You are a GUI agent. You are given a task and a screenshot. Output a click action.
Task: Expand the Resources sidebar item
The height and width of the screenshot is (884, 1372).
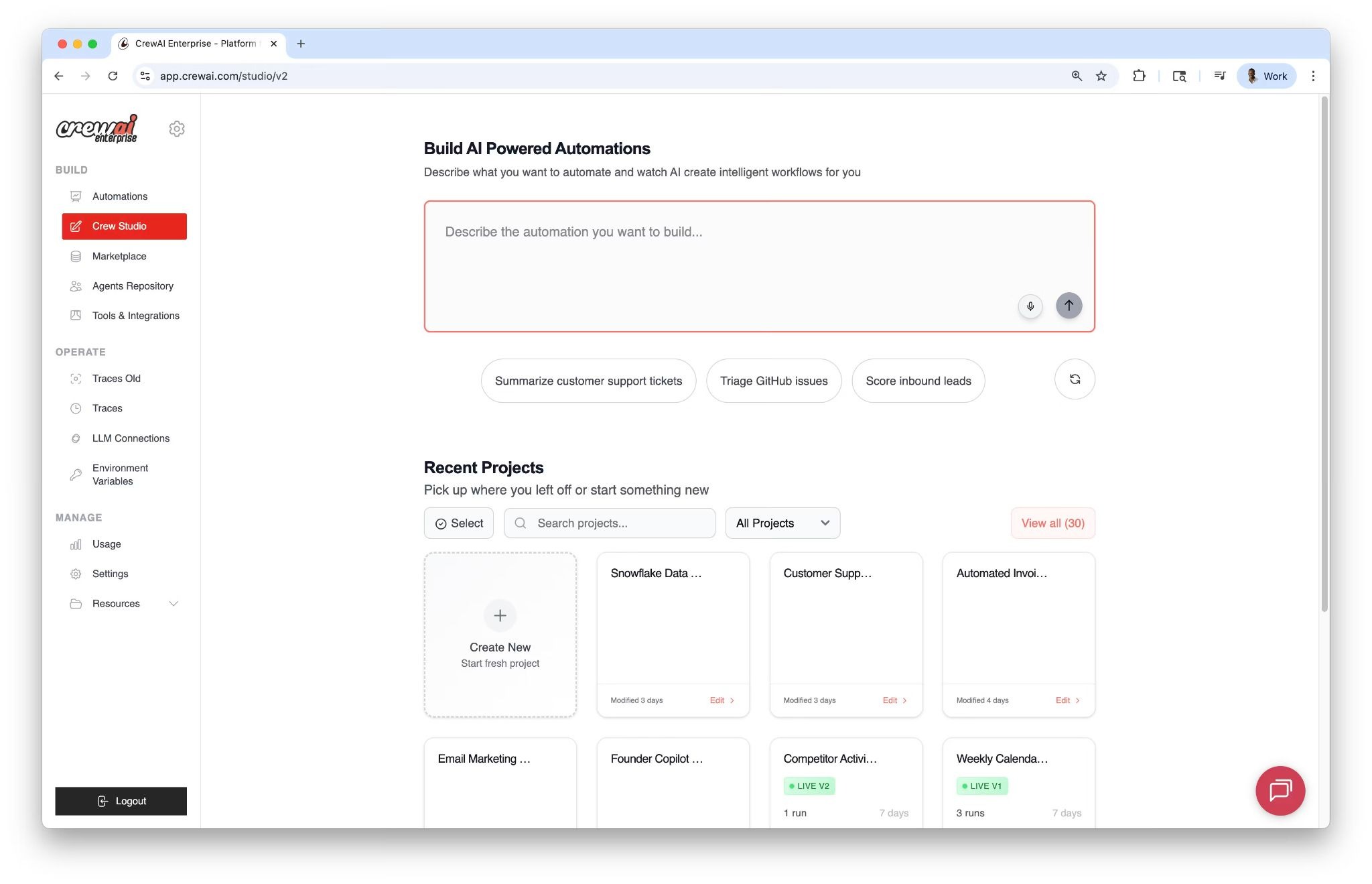(x=125, y=604)
